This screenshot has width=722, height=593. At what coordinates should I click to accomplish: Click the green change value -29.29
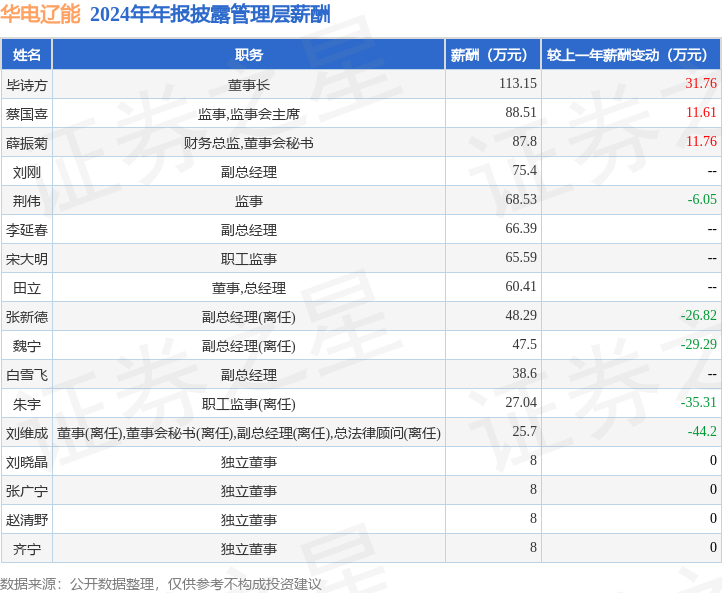[699, 344]
